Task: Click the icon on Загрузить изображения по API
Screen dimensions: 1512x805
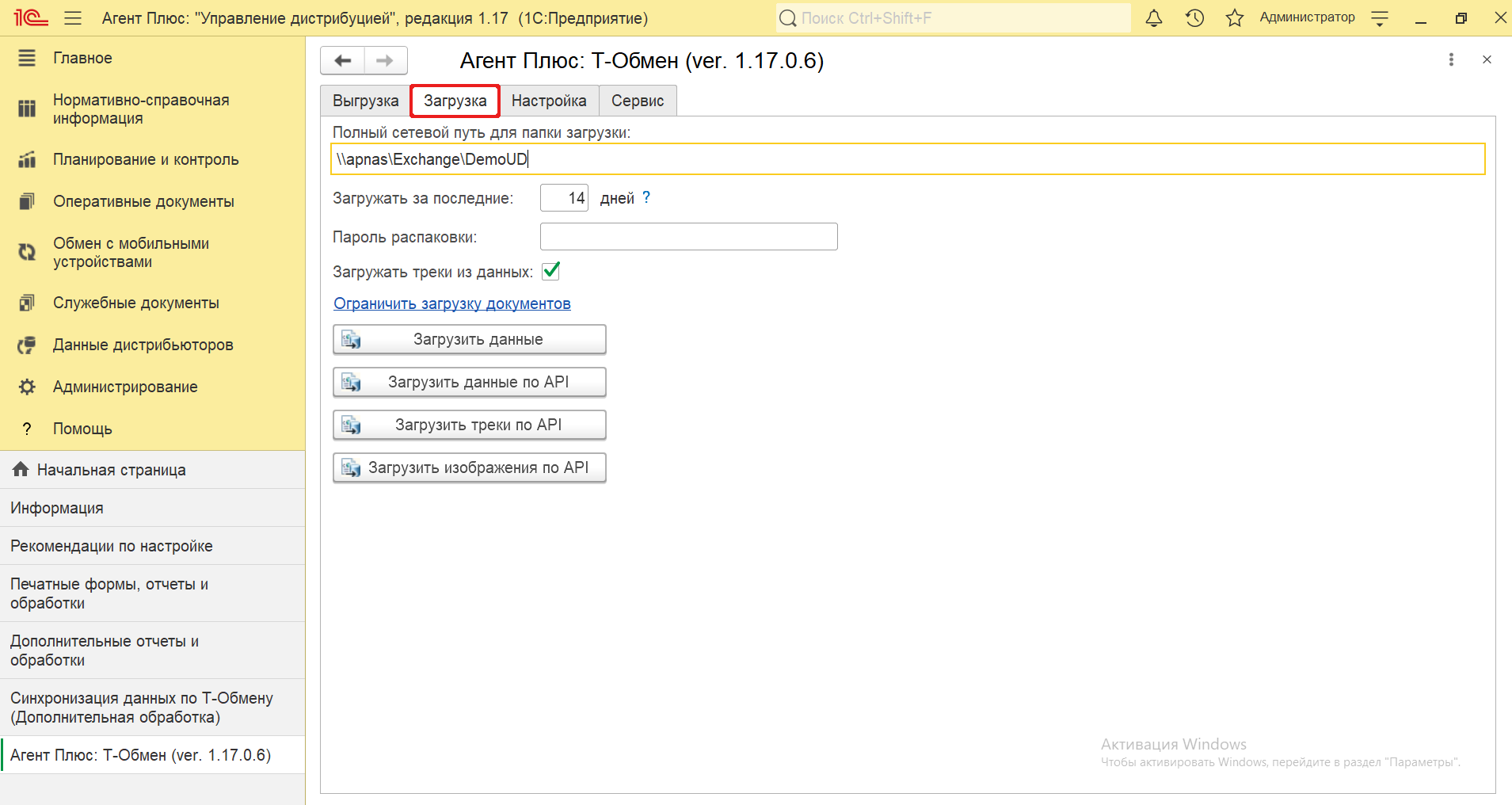Action: (351, 467)
